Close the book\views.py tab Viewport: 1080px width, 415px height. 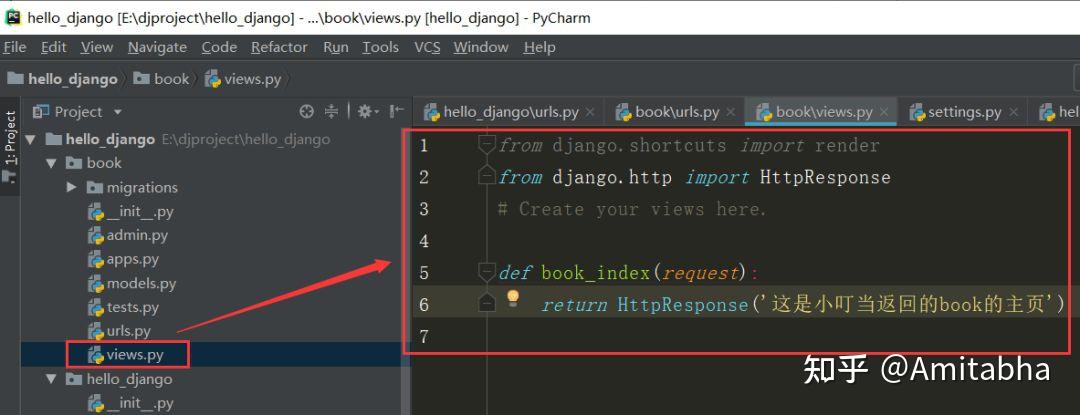pos(884,112)
